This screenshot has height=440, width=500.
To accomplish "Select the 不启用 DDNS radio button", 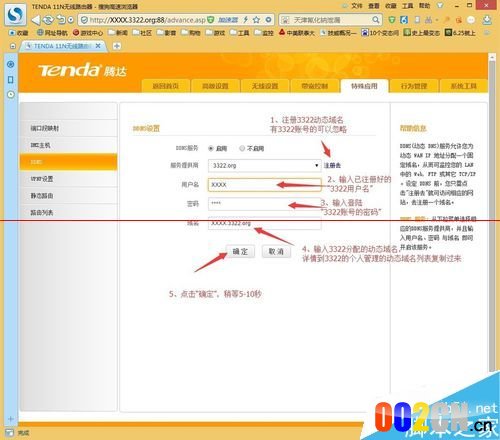I will 242,149.
